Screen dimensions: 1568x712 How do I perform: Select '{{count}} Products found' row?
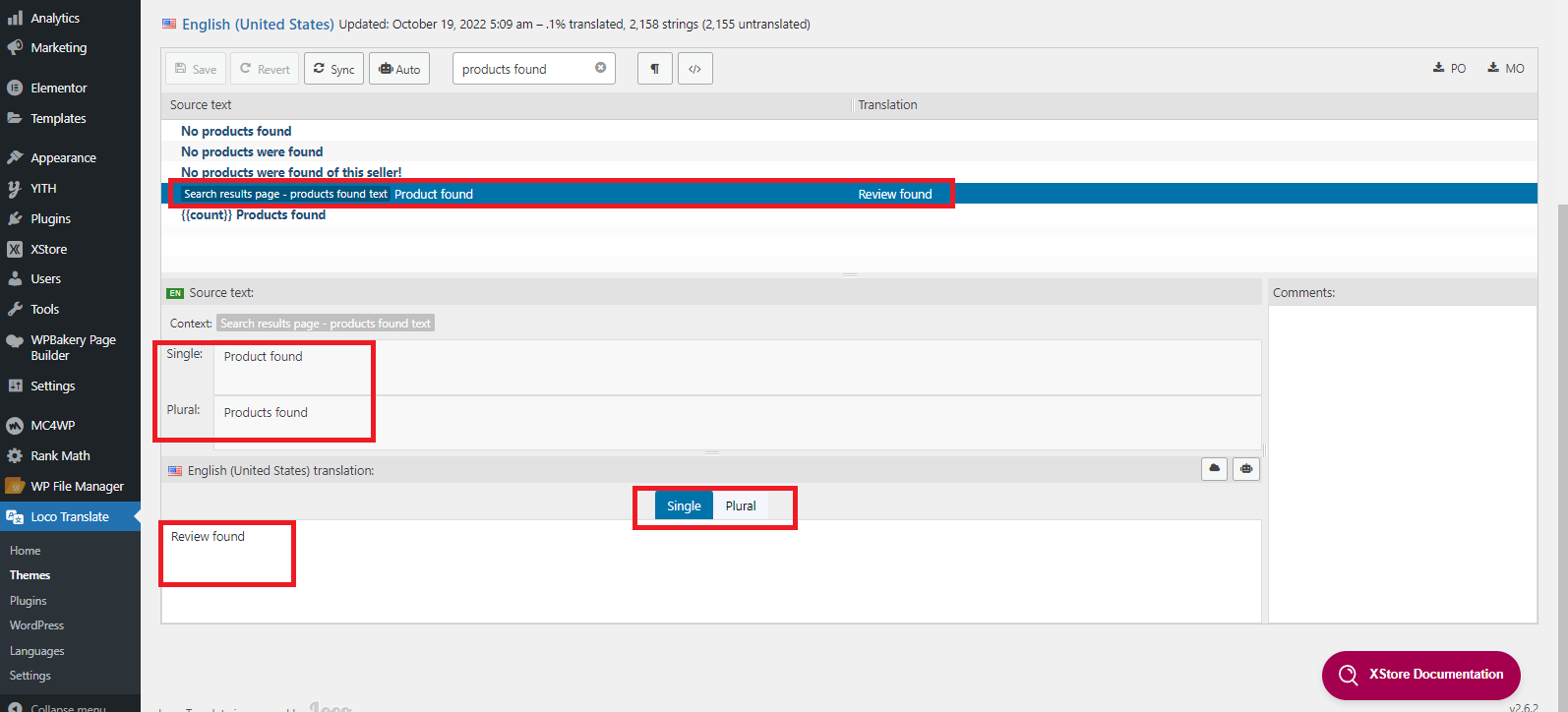click(x=849, y=214)
